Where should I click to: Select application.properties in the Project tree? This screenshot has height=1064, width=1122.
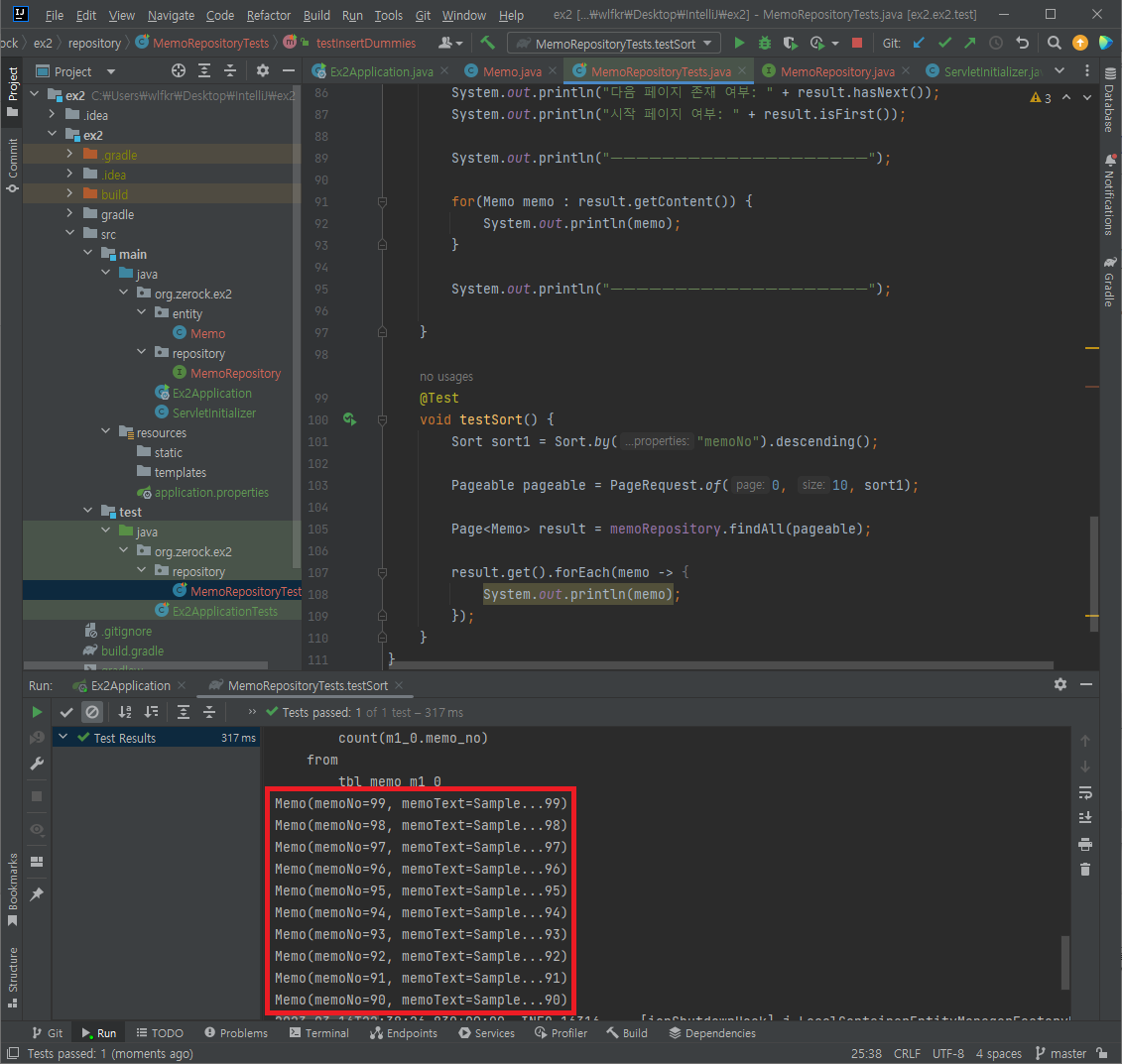(x=211, y=492)
